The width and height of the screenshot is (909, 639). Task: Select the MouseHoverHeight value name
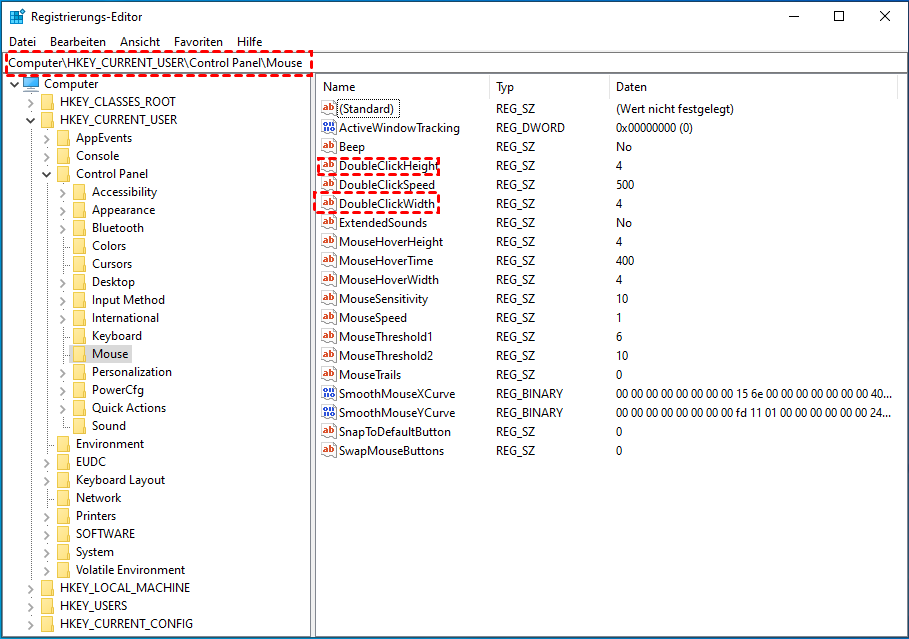[x=391, y=242]
